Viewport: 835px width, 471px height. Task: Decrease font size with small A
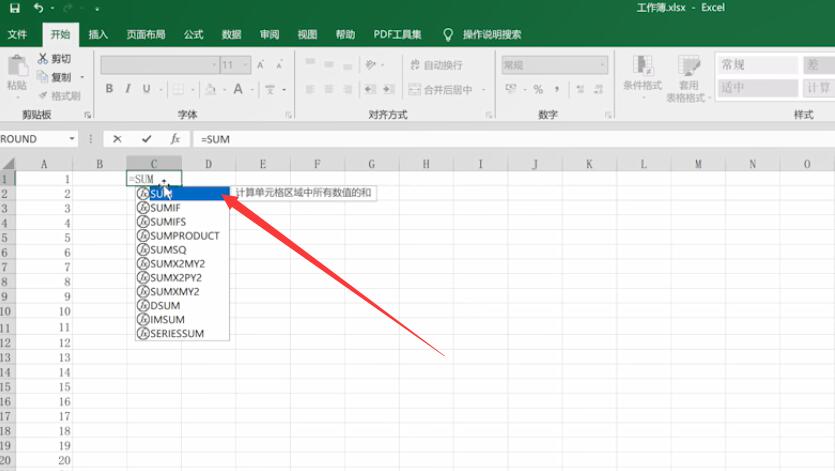279,65
